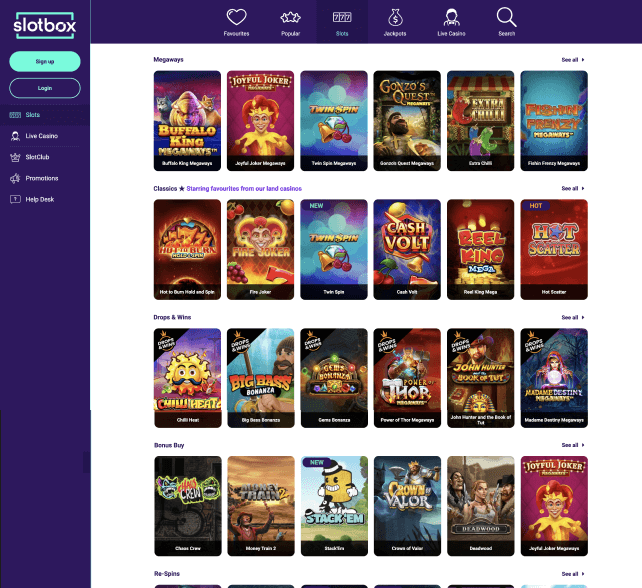Open Buffalo King Megaways game
The width and height of the screenshot is (642, 588).
click(x=187, y=121)
